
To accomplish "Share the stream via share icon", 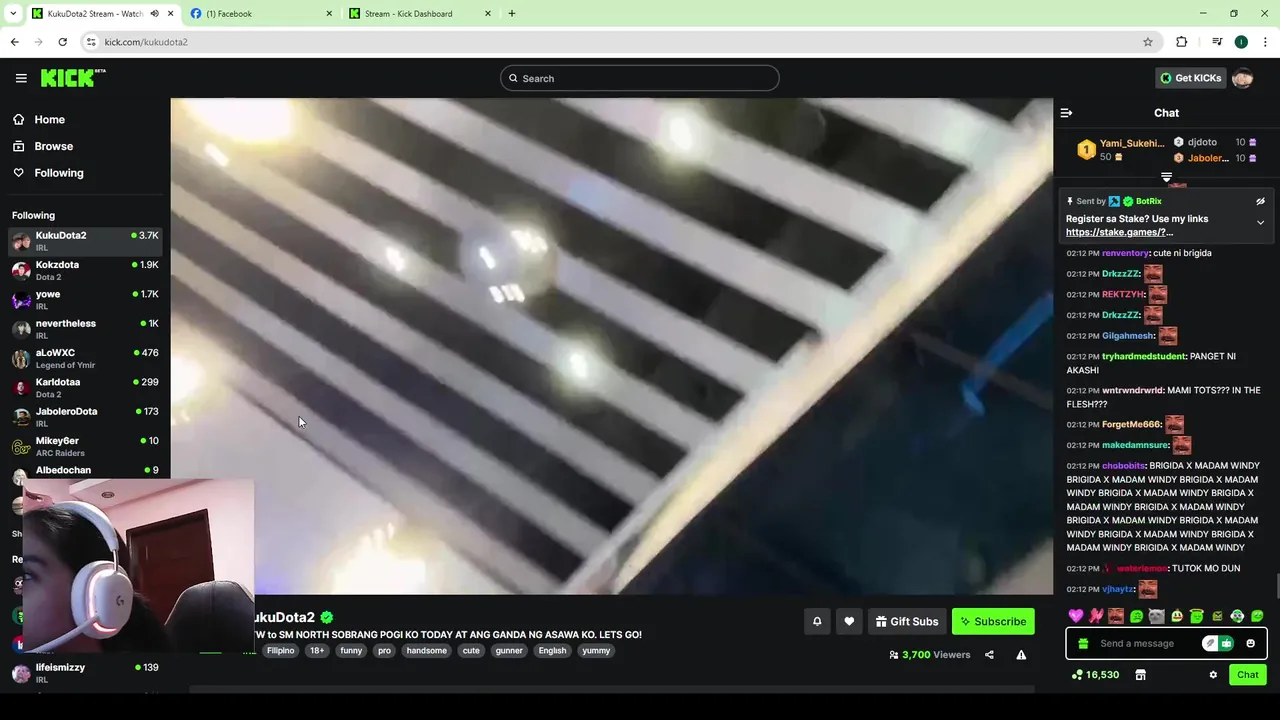I will (989, 655).
